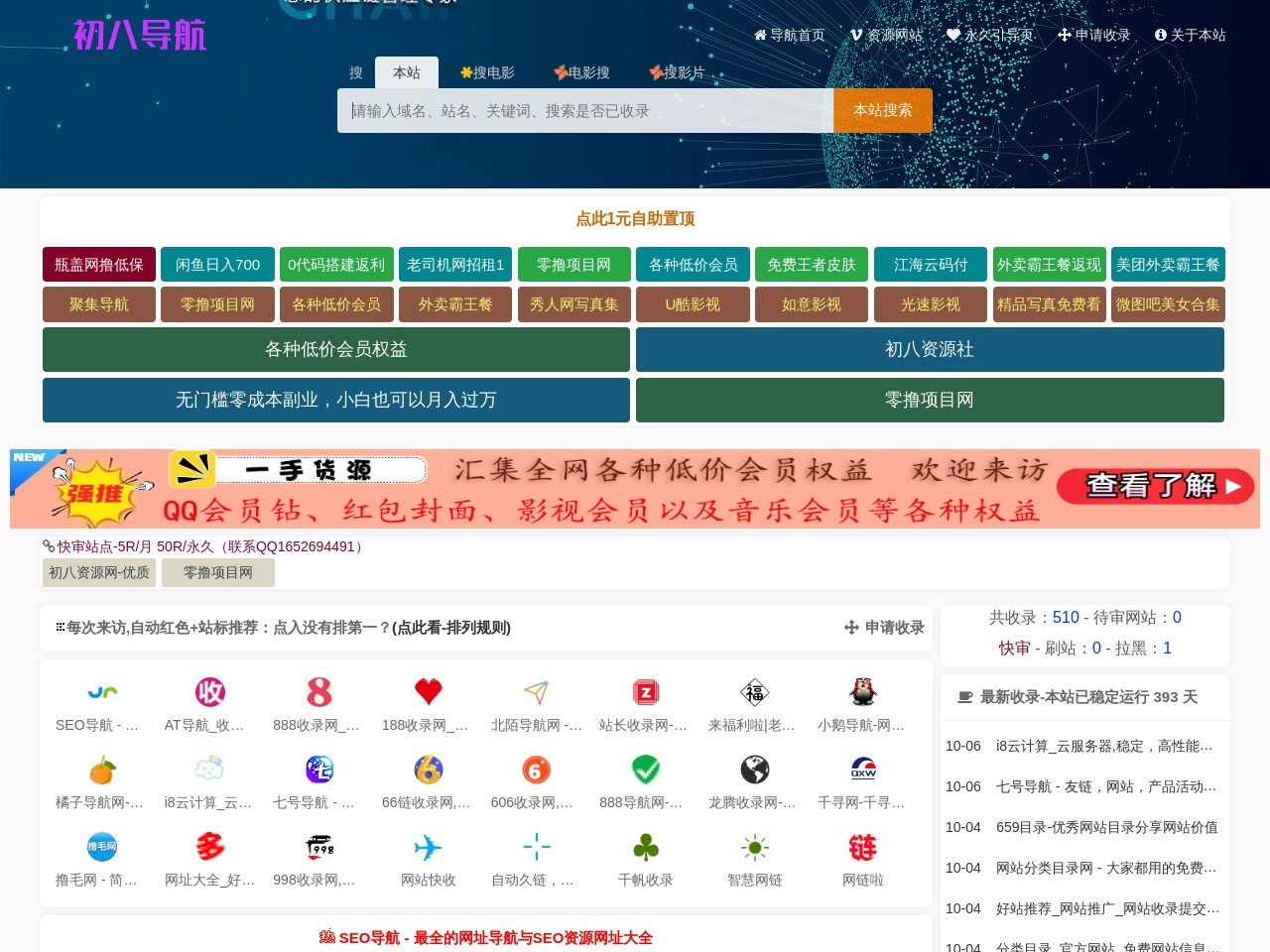Click the 查看了解 banner button
Viewport: 1270px width, 952px height.
[1154, 487]
